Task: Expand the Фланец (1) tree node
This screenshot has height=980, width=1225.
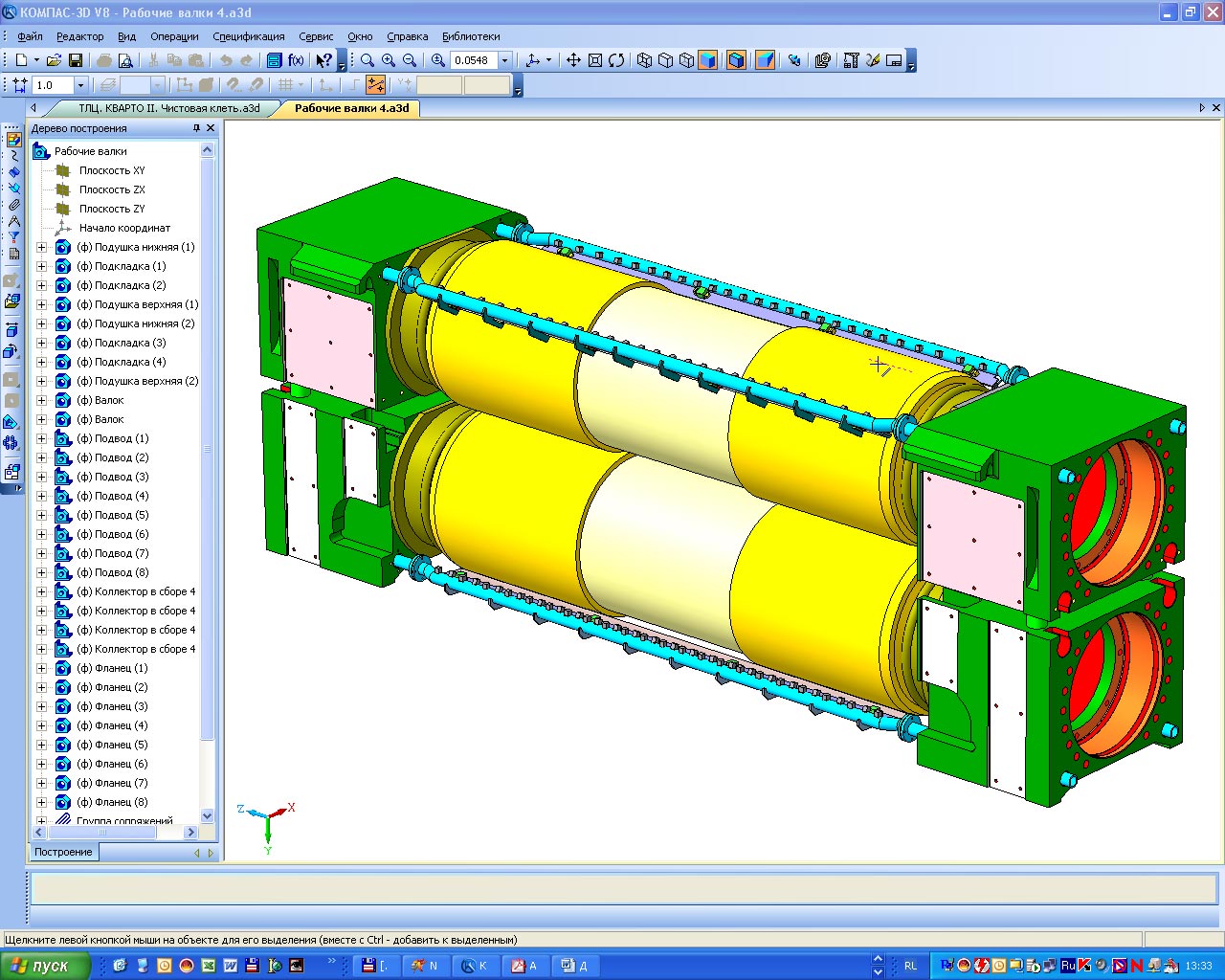Action: tap(41, 668)
